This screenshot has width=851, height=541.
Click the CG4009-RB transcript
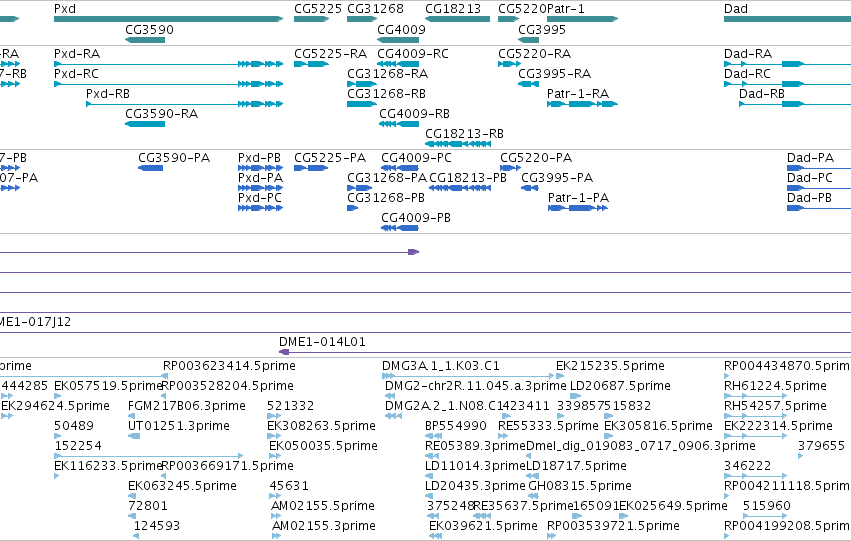(399, 124)
